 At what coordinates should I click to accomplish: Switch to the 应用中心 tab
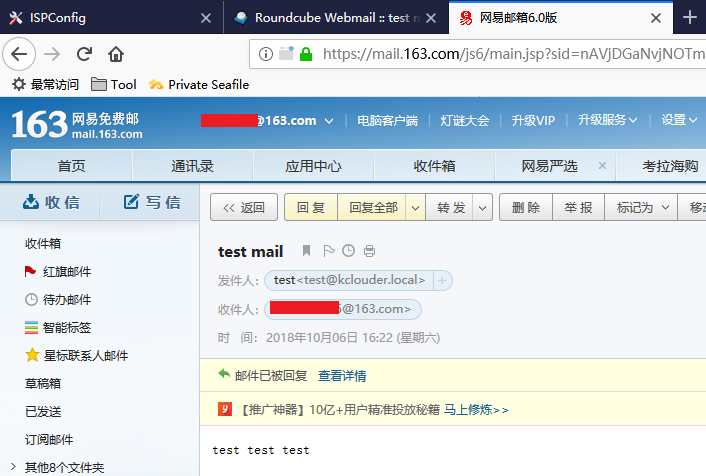313,166
